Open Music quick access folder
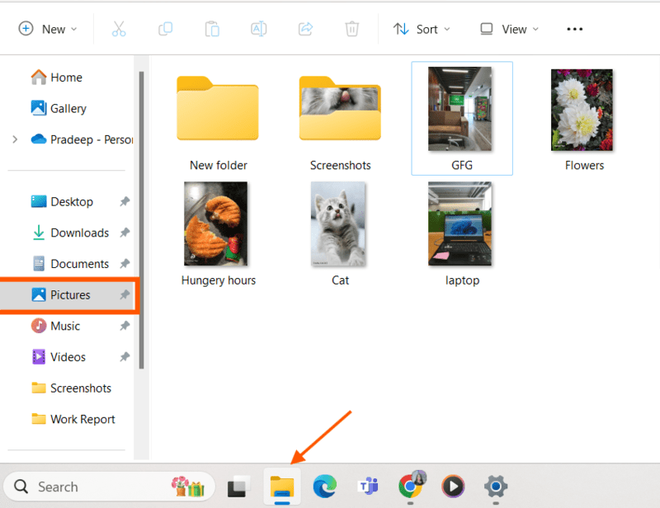 point(56,326)
